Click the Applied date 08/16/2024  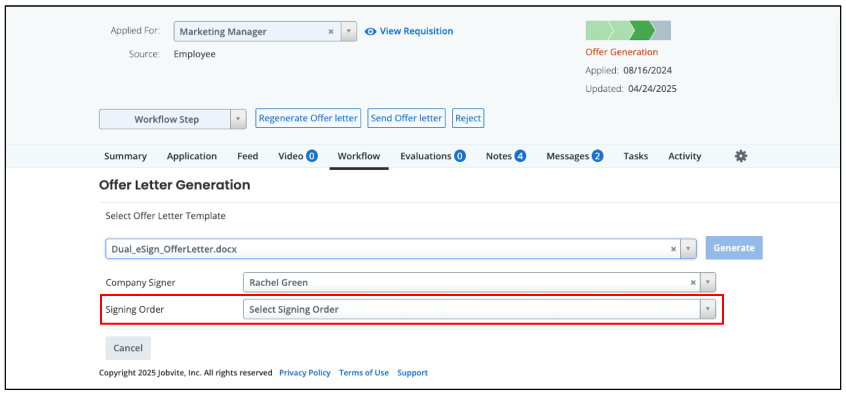coord(647,70)
